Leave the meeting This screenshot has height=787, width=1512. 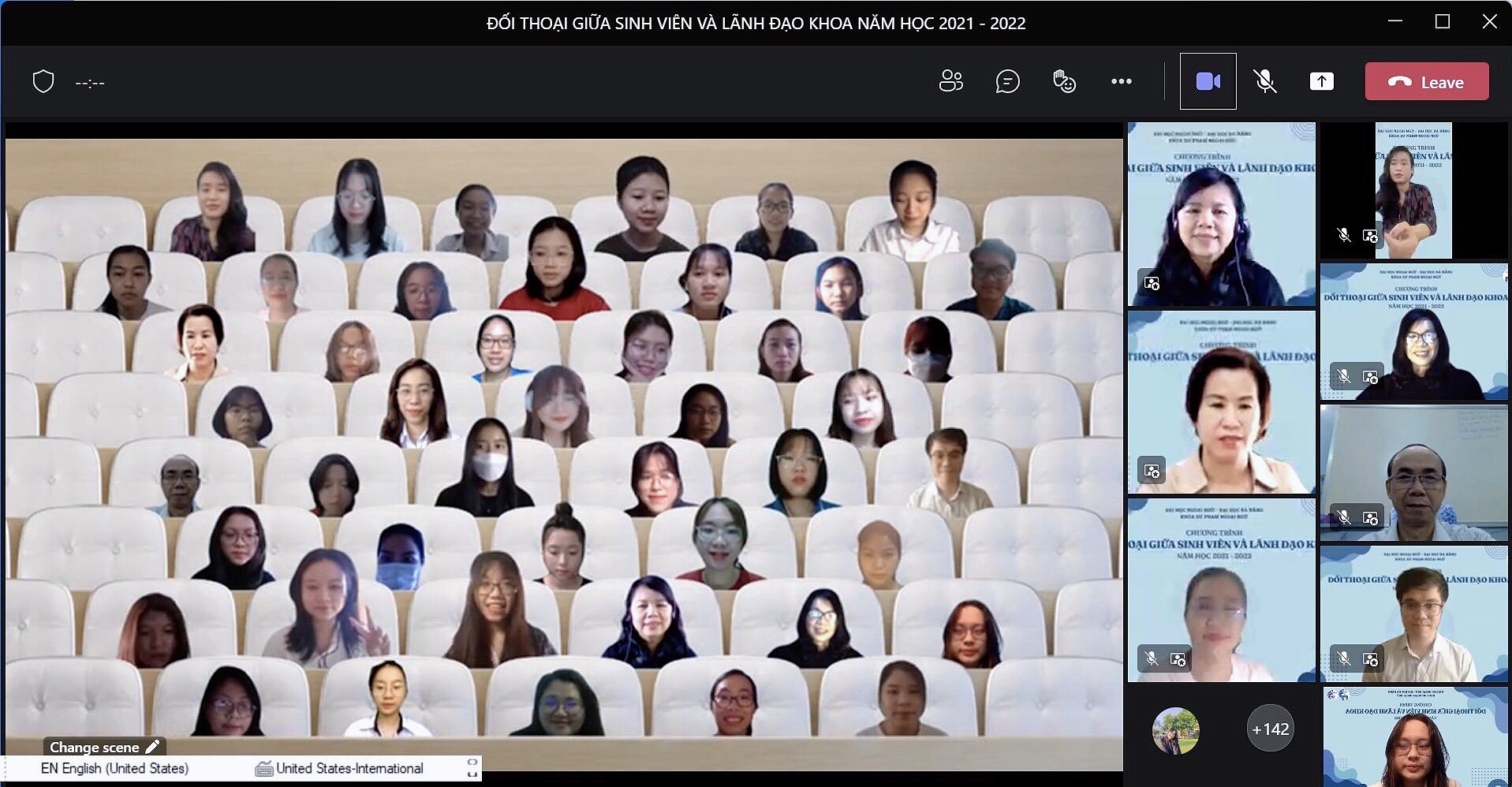pyautogui.click(x=1427, y=81)
